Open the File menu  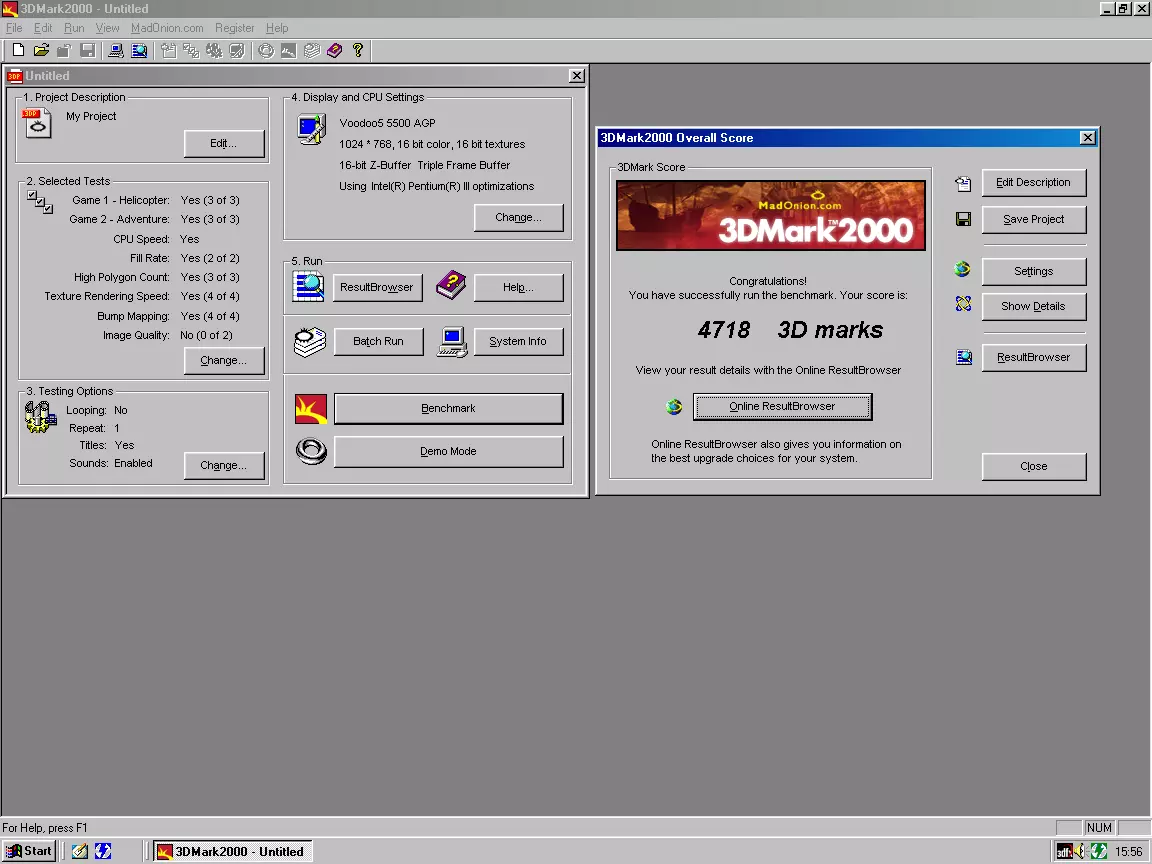(14, 28)
